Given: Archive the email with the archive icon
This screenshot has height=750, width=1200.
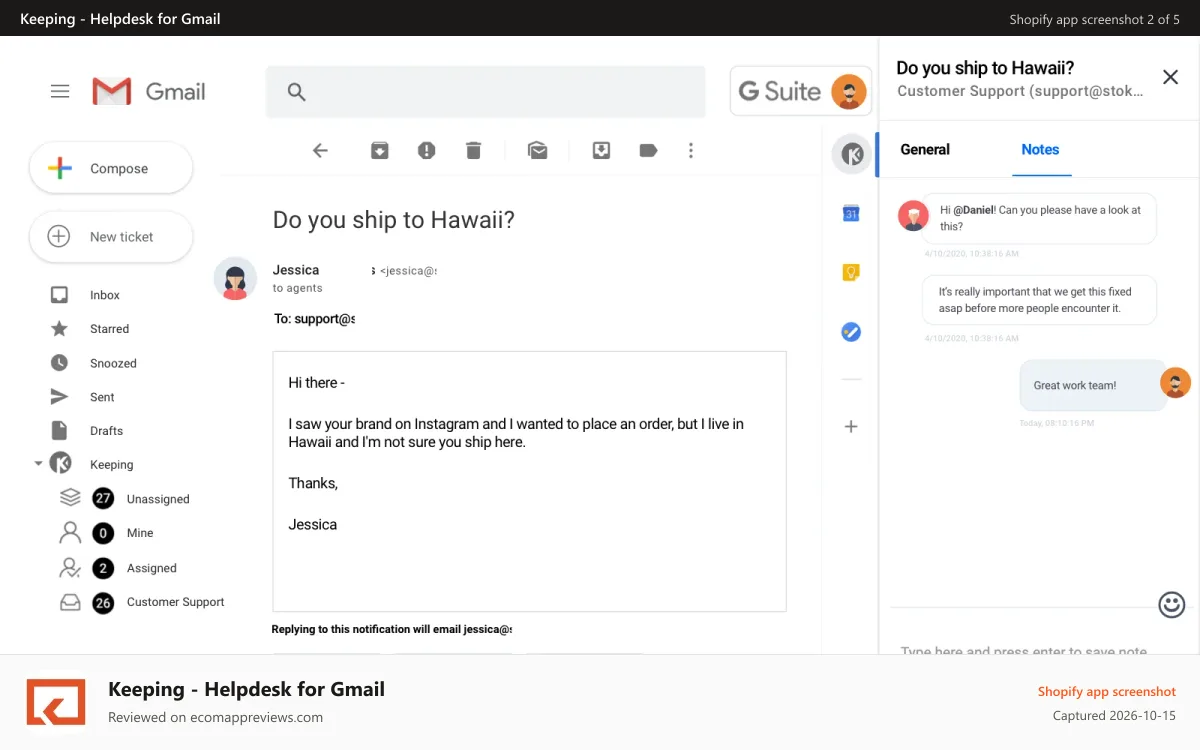Looking at the screenshot, I should 380,150.
